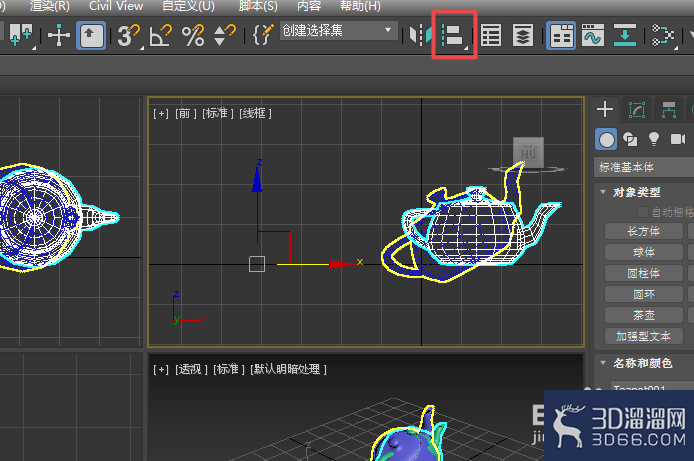Open the 创建选择集 dropdown
This screenshot has width=694, height=461.
(338, 31)
